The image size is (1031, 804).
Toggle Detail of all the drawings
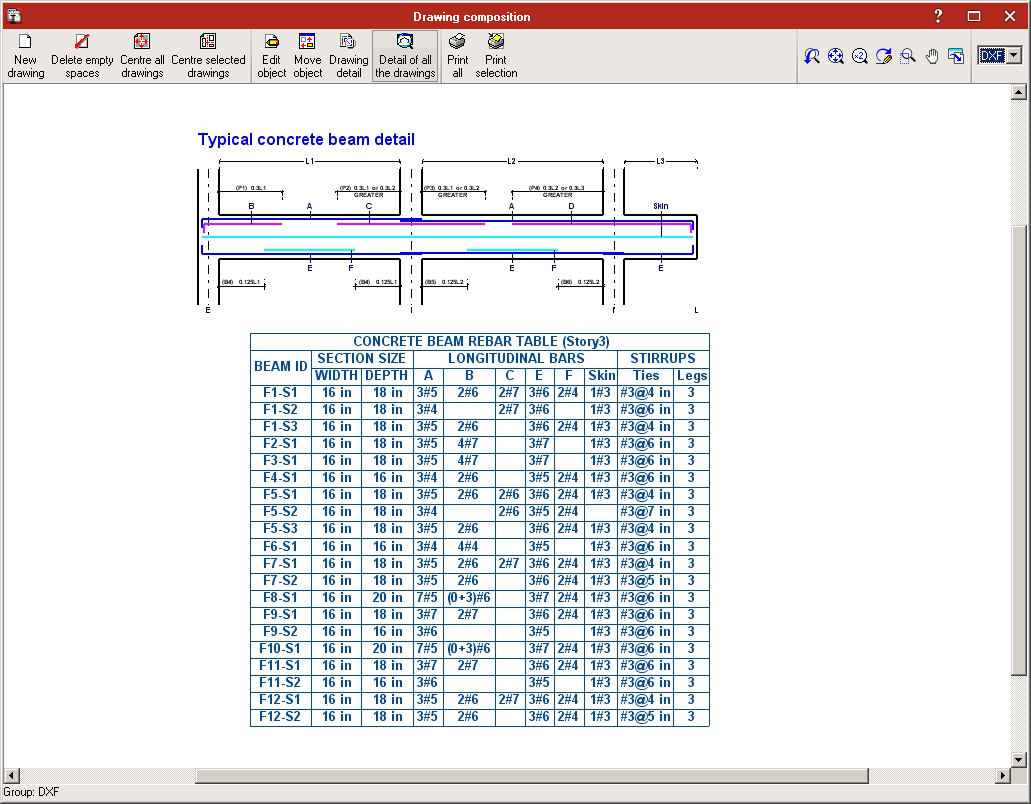(405, 57)
